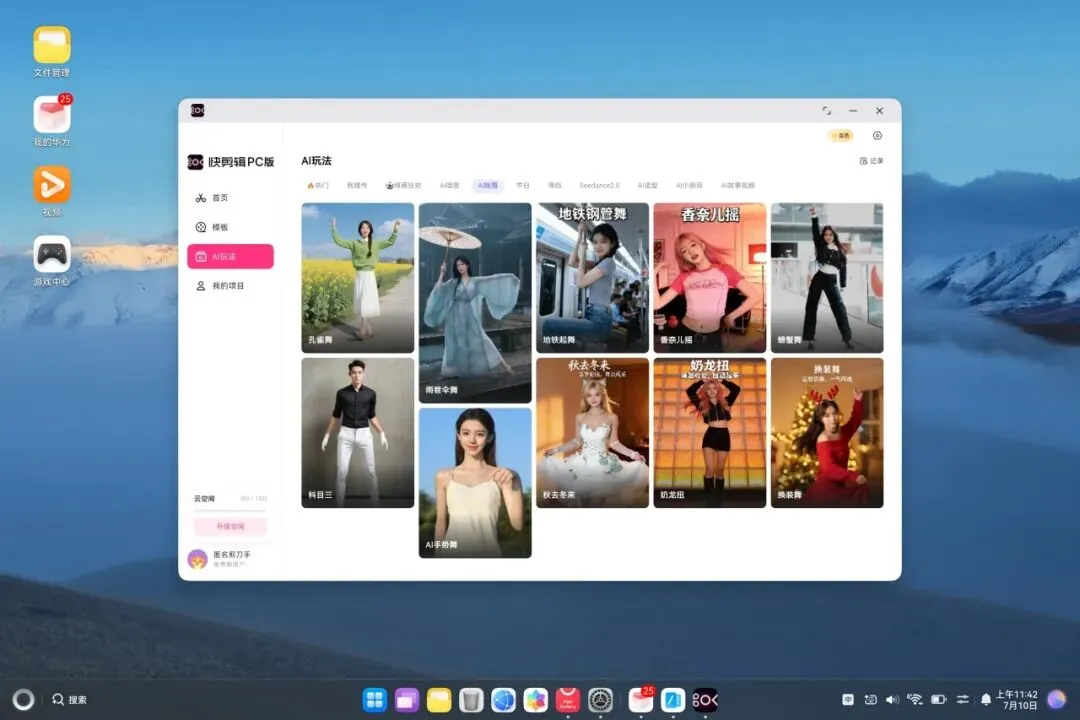Viewport: 1080px width, 720px height.
Task: Open the trash bin icon in the taskbar
Action: (x=471, y=700)
